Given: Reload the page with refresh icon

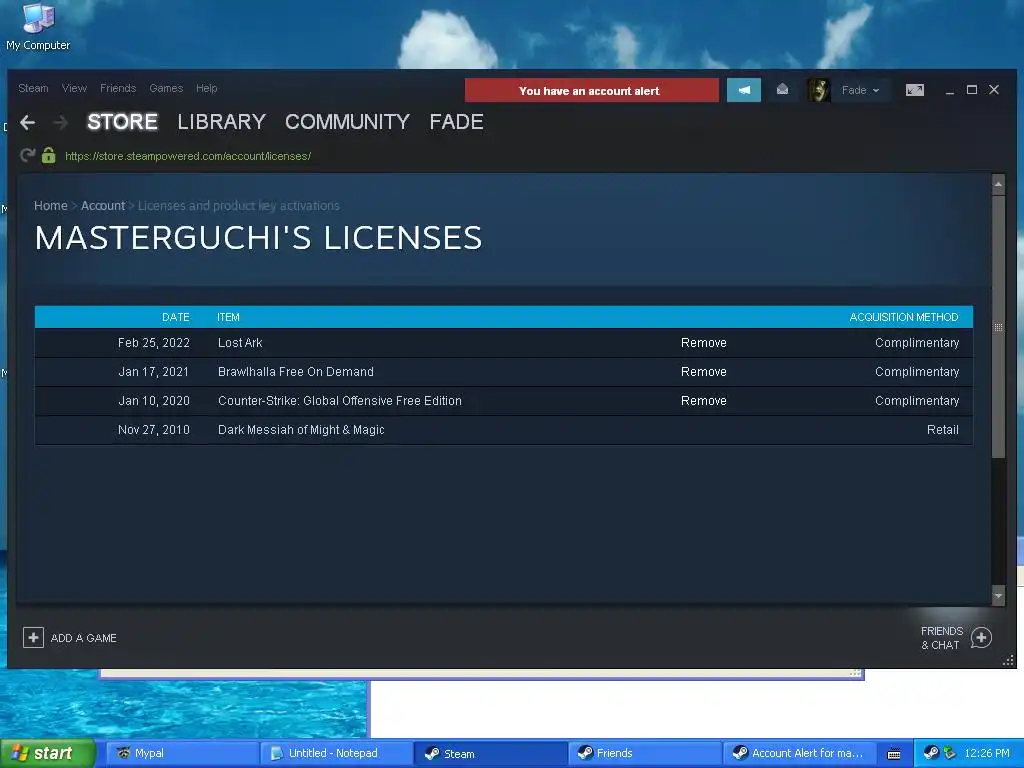Looking at the screenshot, I should 27,155.
